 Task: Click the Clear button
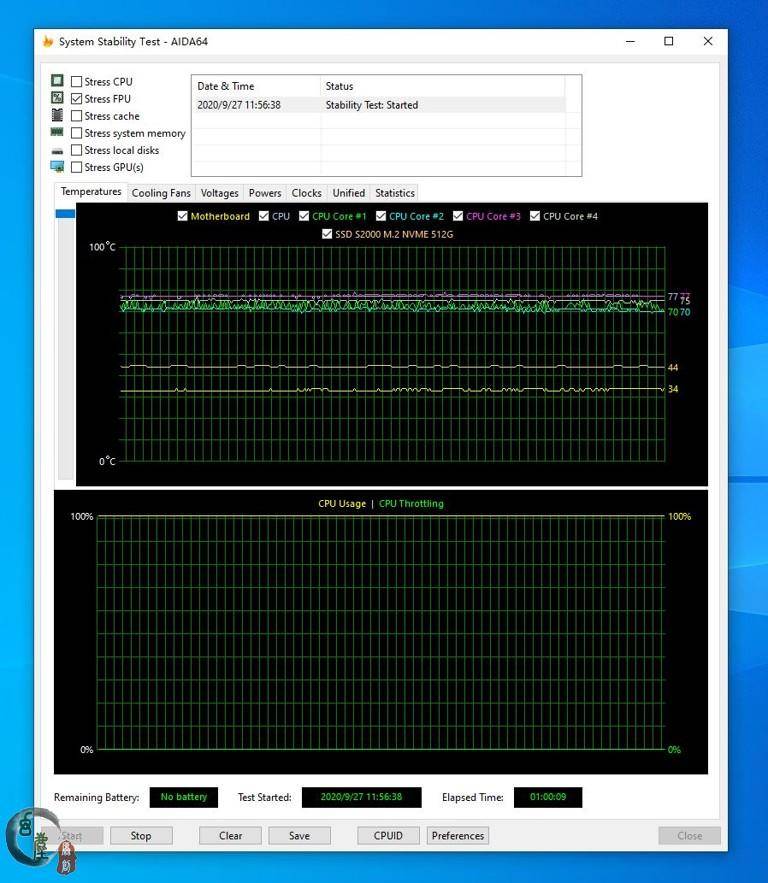click(x=230, y=836)
